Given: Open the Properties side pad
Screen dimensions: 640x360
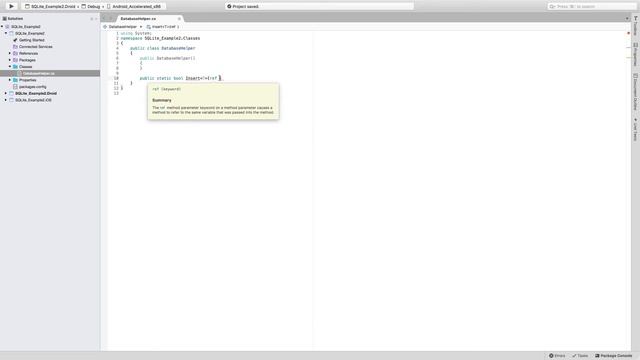Looking at the screenshot, I should [x=636, y=54].
